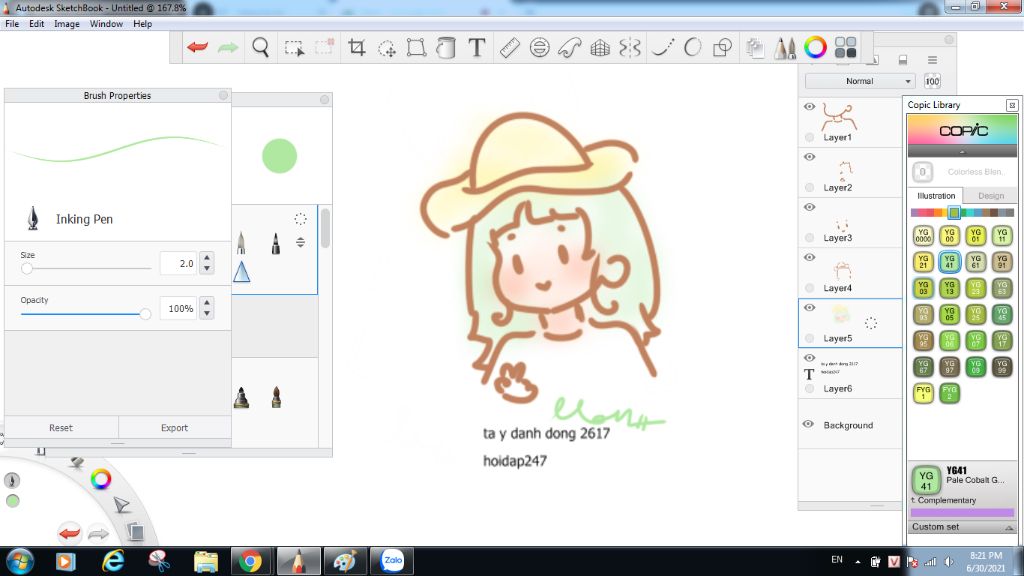1024x576 pixels.
Task: Decrease Opacity with down arrow
Action: coord(207,313)
